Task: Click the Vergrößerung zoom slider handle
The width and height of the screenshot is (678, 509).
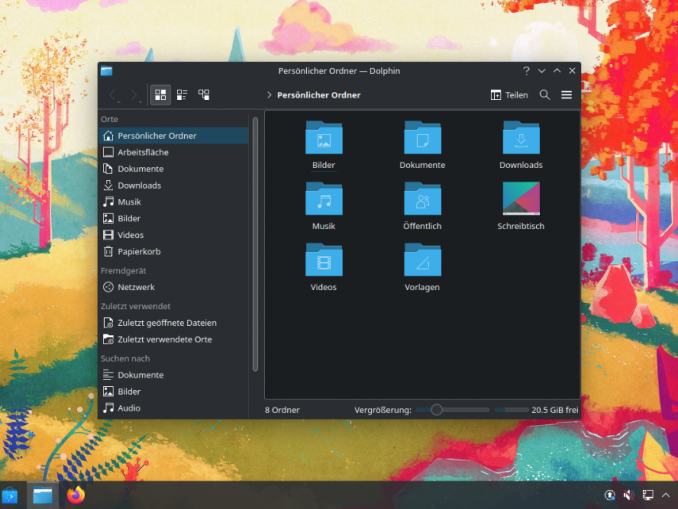Action: pyautogui.click(x=436, y=410)
